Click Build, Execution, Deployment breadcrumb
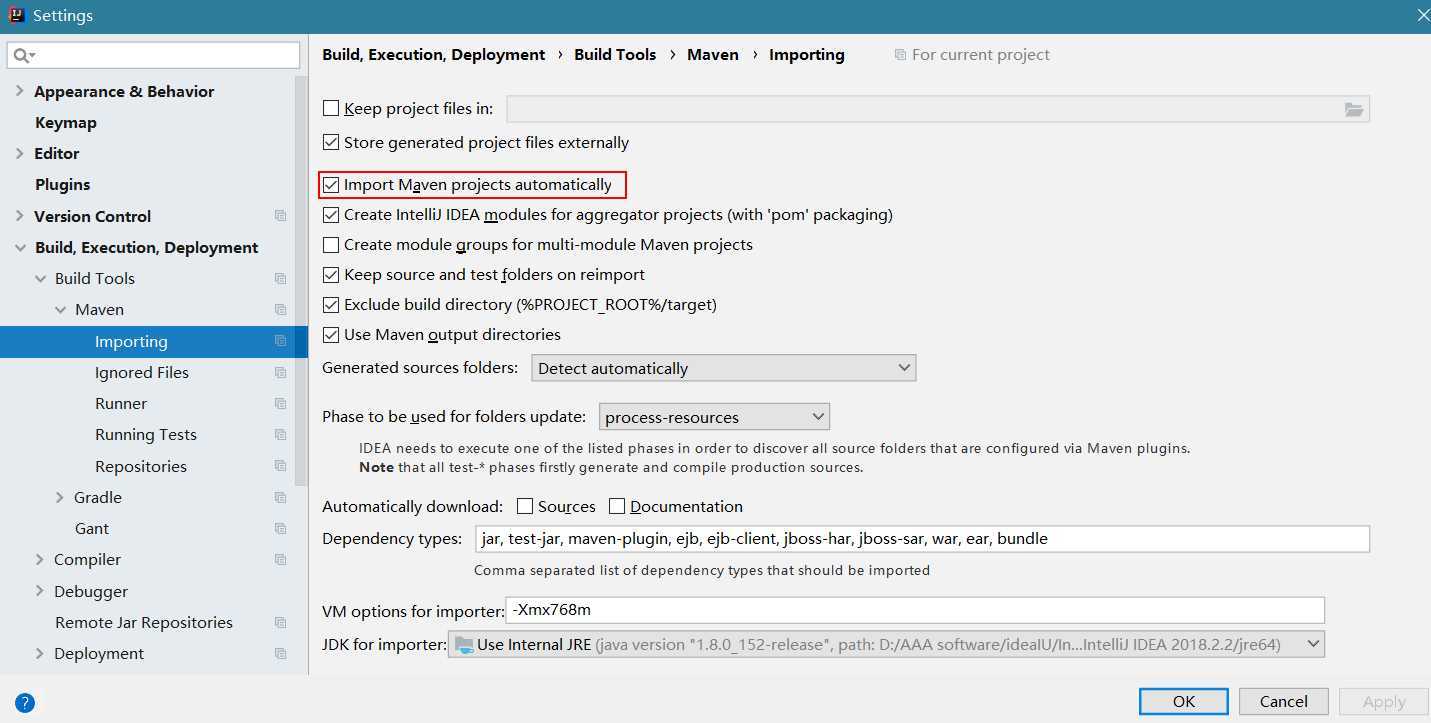 point(434,55)
